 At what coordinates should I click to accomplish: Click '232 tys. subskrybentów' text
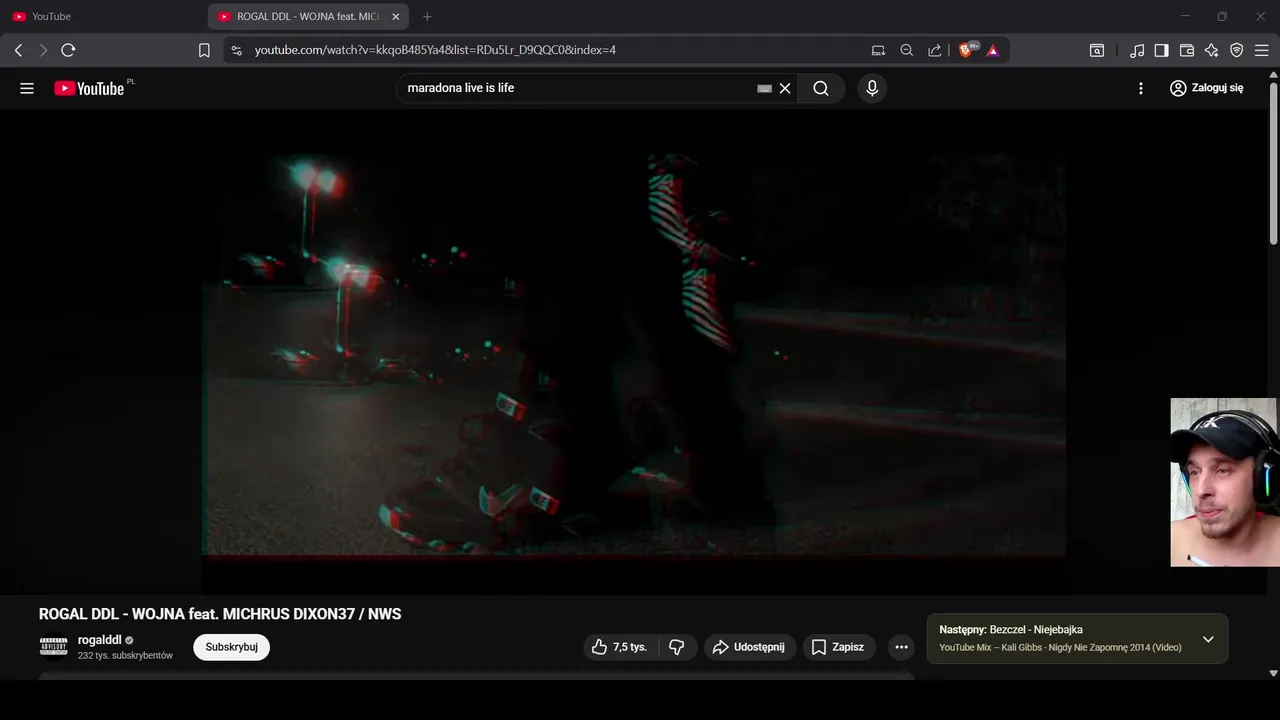coord(125,656)
